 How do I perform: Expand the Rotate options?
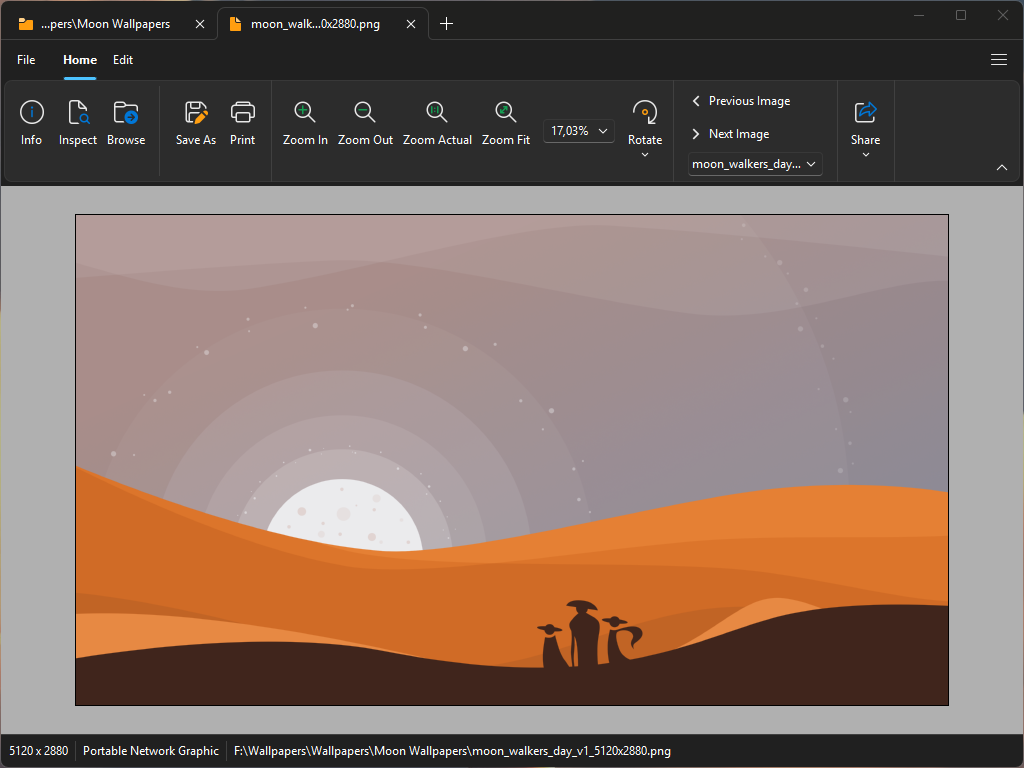(645, 154)
